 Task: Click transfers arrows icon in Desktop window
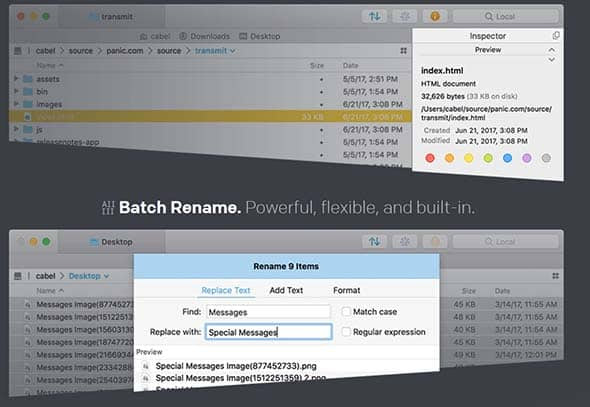click(x=374, y=241)
